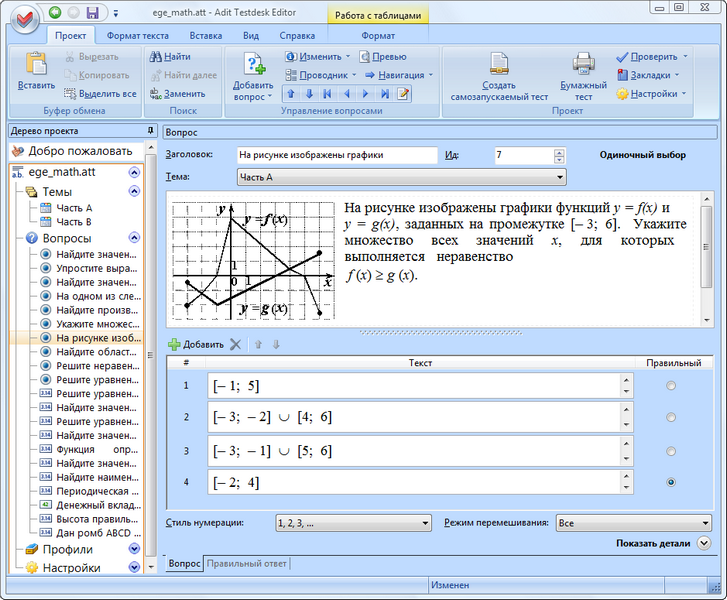The image size is (727, 600).
Task: Choose answer 3 as correct option
Action: [670, 450]
